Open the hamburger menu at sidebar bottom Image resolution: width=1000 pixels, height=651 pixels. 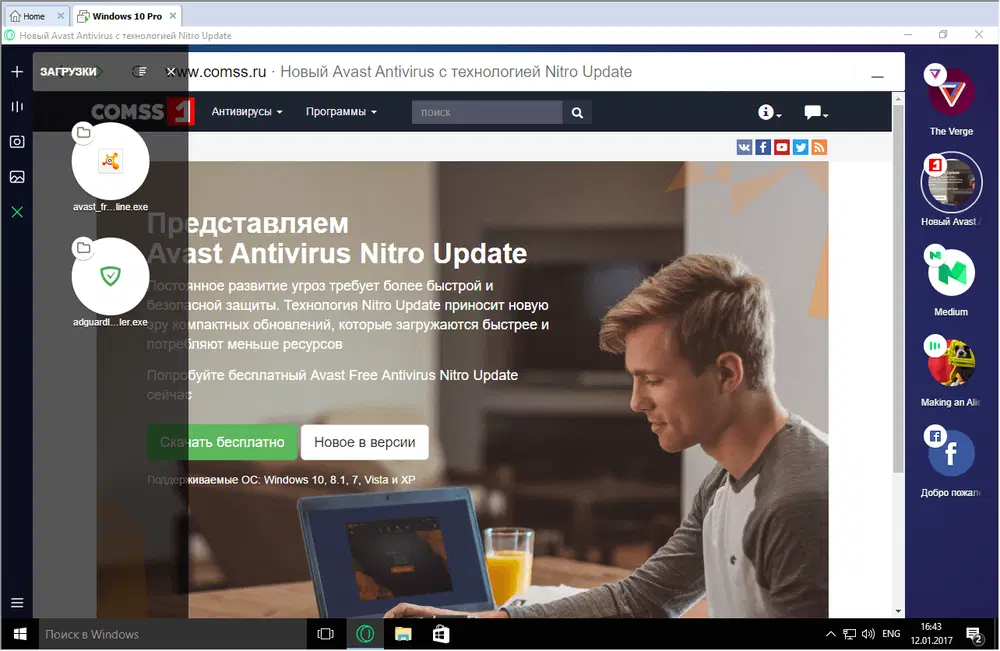tap(17, 603)
